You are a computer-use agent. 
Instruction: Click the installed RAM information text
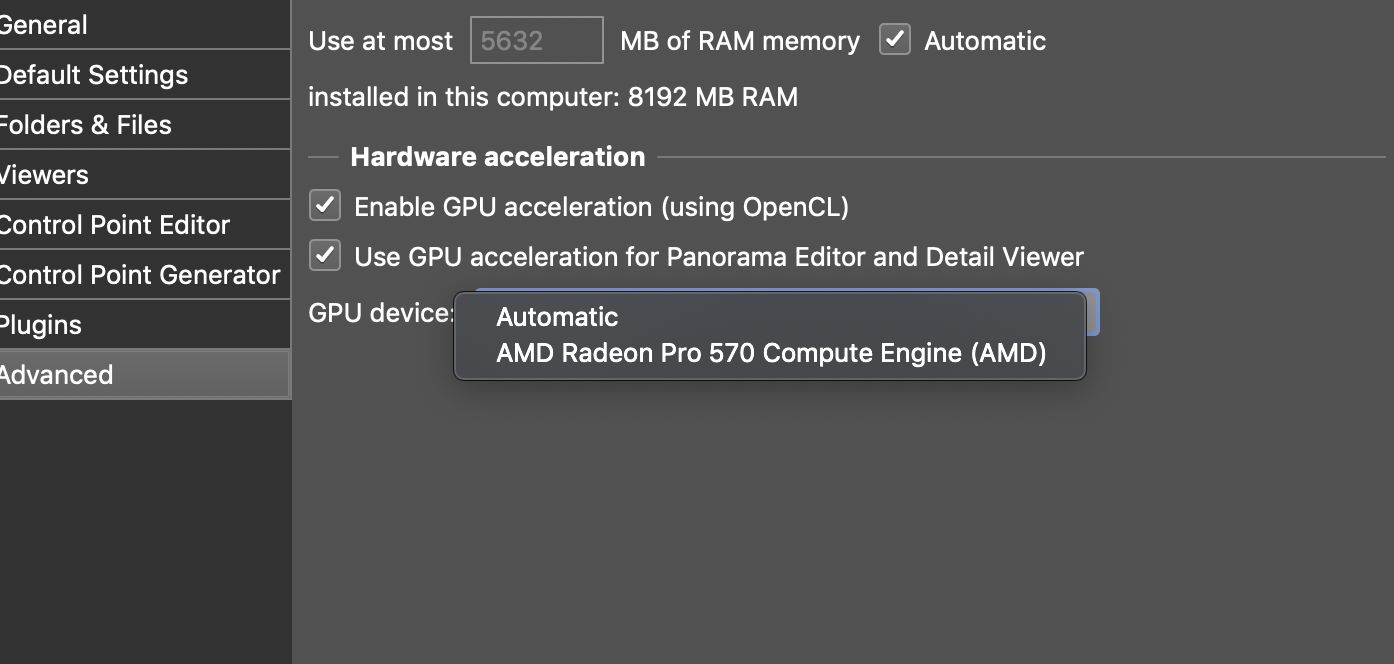coord(552,97)
